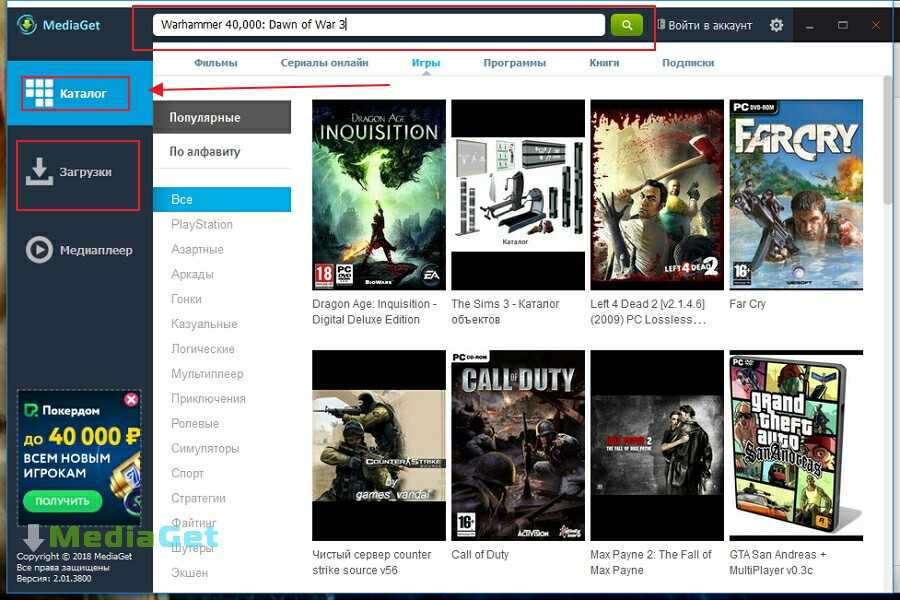Open the Медиаплеер sidebar section
The height and width of the screenshot is (600, 900).
(x=80, y=250)
